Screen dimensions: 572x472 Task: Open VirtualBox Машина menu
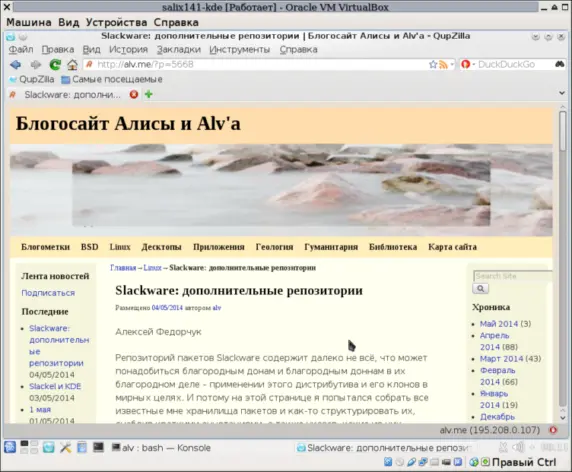pyautogui.click(x=29, y=23)
